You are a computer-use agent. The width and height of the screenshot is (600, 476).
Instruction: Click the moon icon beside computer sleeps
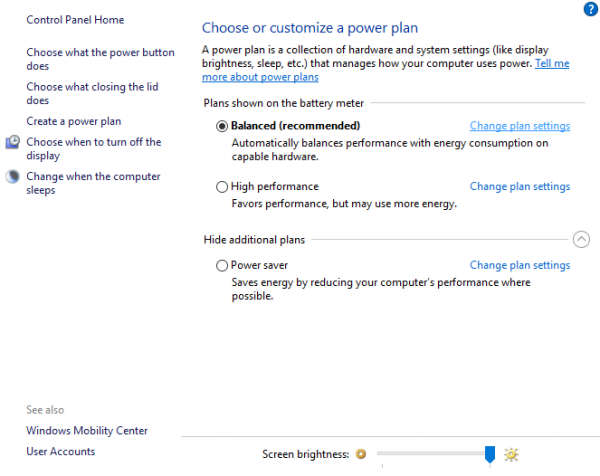(13, 177)
